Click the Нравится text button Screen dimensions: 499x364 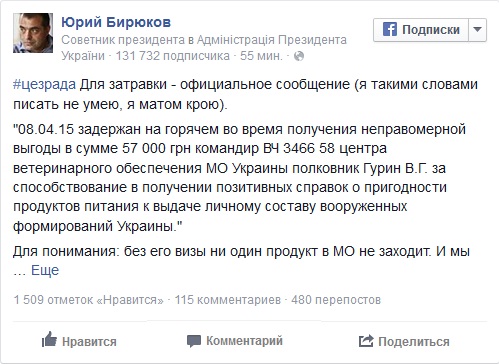tap(89, 342)
